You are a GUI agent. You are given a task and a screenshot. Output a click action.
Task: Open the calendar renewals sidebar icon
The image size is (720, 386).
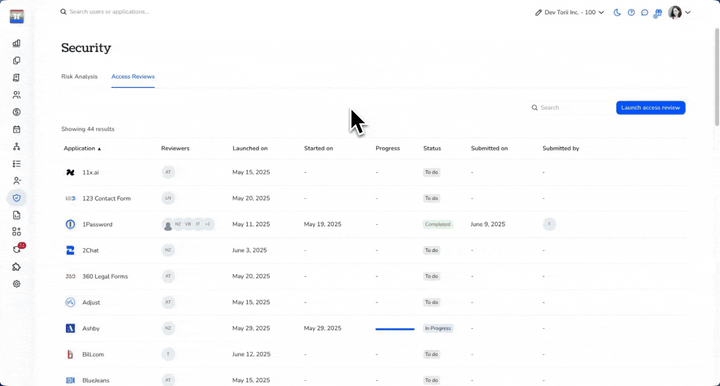click(x=17, y=129)
